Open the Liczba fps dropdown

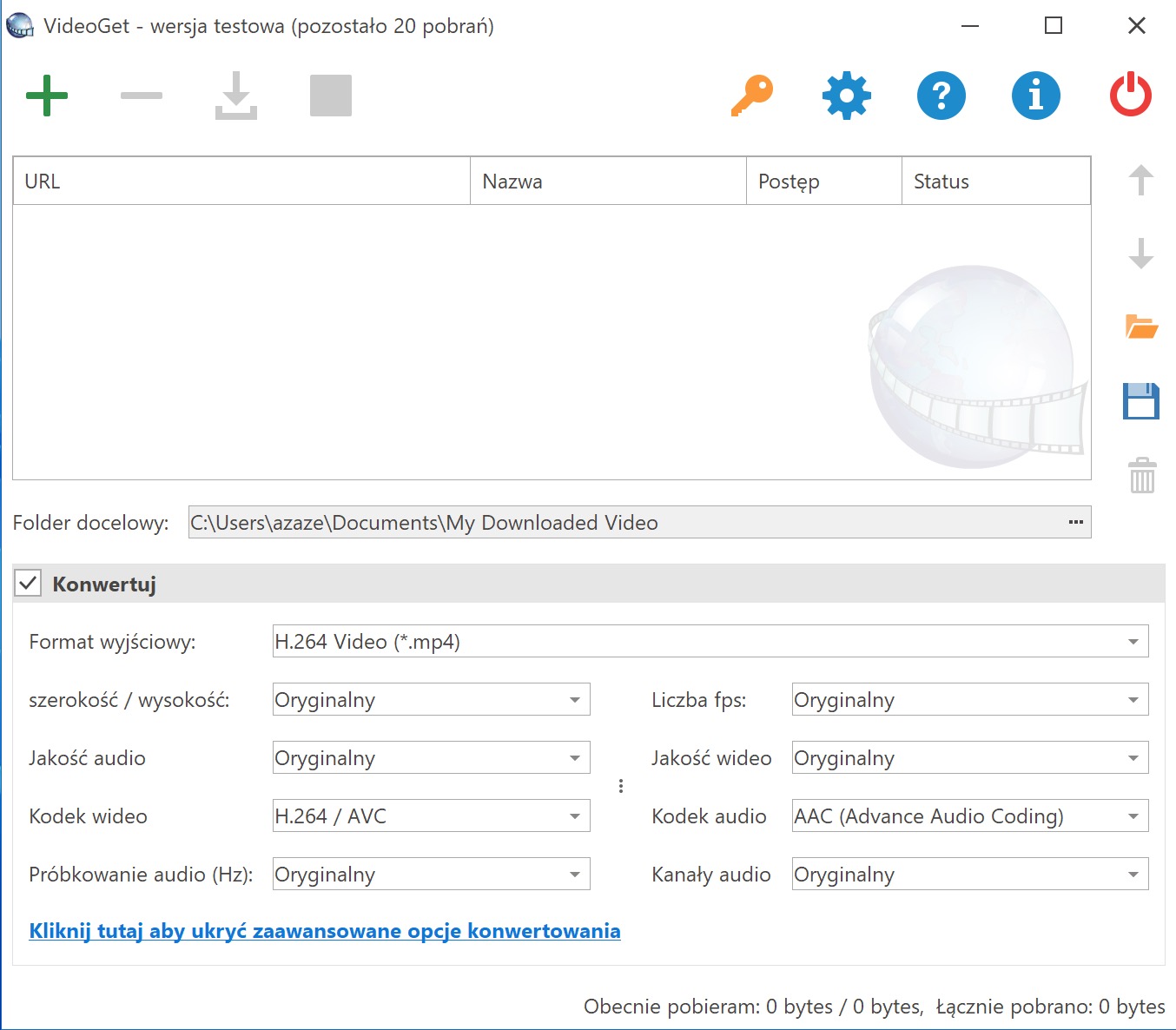970,700
